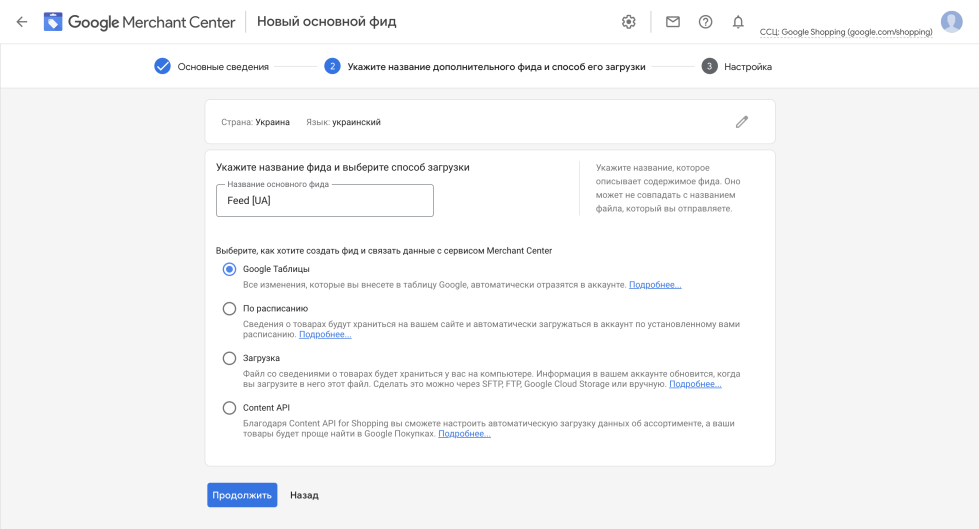Click the heading Укажите название фида и выберите способ загрузки
This screenshot has width=979, height=529.
[x=343, y=167]
